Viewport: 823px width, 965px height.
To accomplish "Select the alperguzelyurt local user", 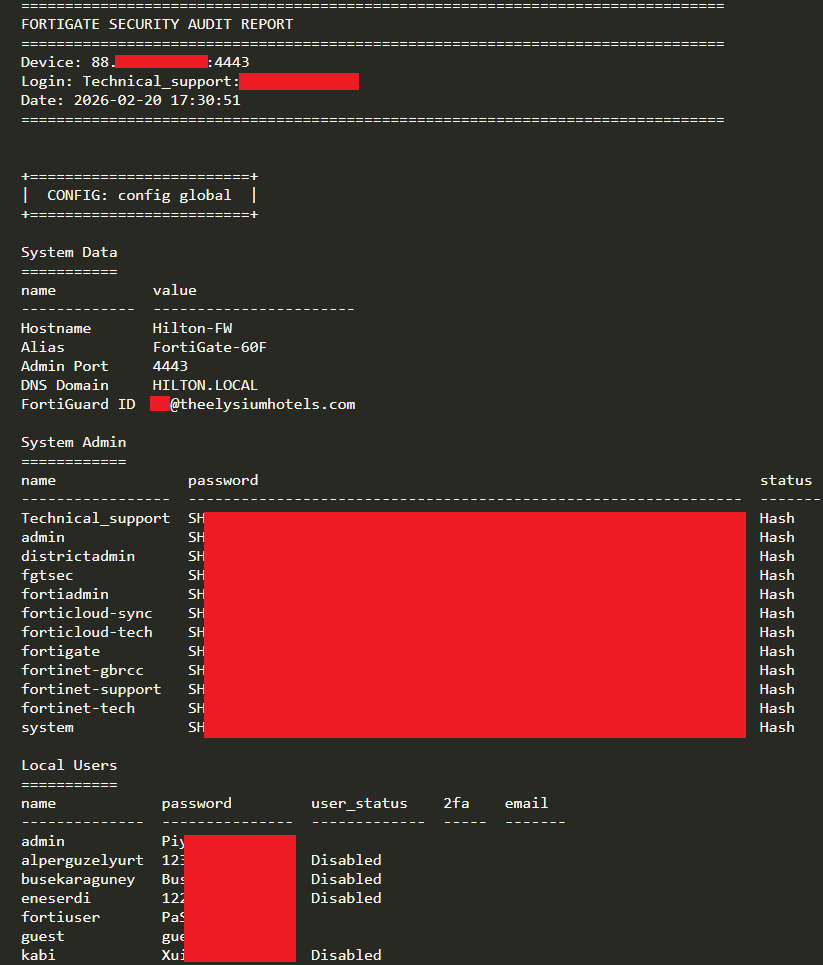I will pyautogui.click(x=82, y=860).
